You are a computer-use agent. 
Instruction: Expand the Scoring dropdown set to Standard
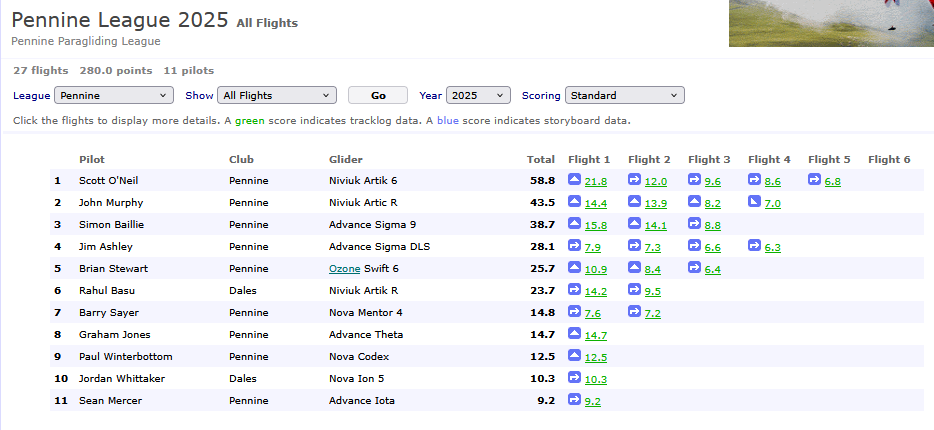pyautogui.click(x=624, y=96)
